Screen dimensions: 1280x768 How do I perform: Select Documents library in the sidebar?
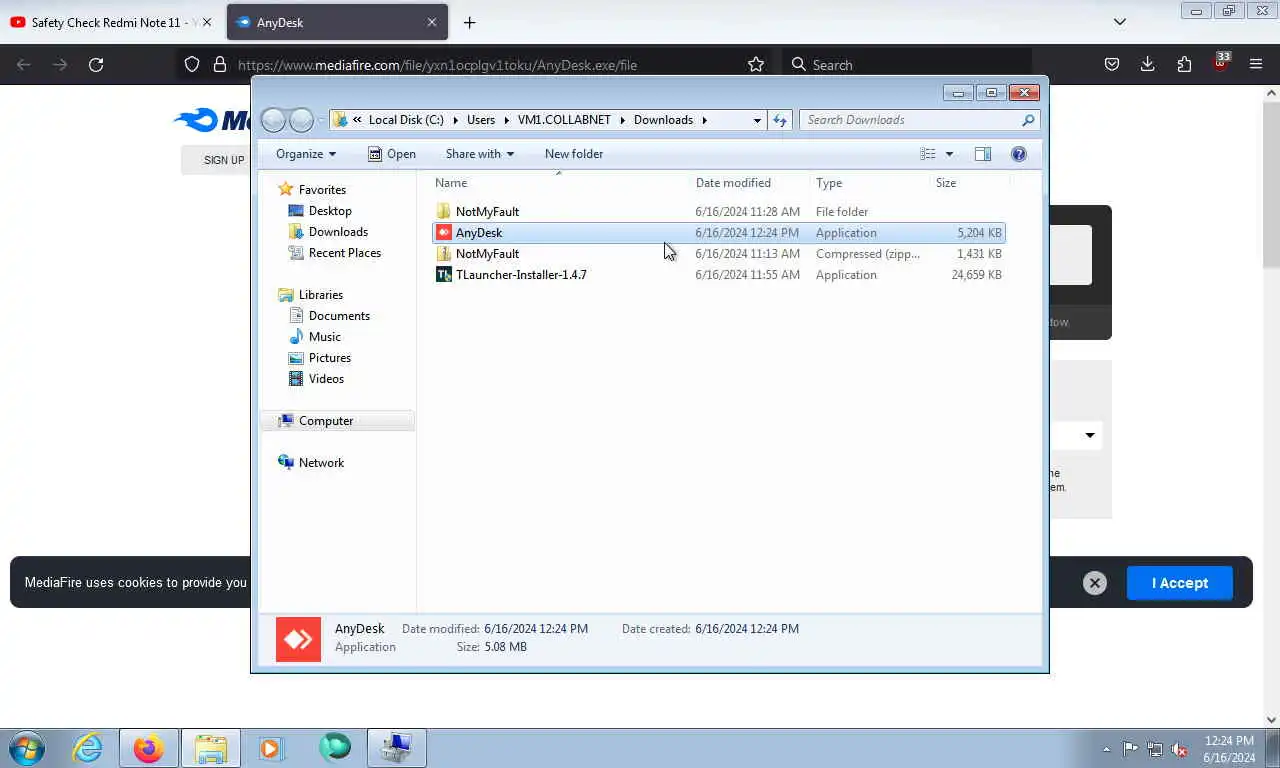tap(339, 316)
